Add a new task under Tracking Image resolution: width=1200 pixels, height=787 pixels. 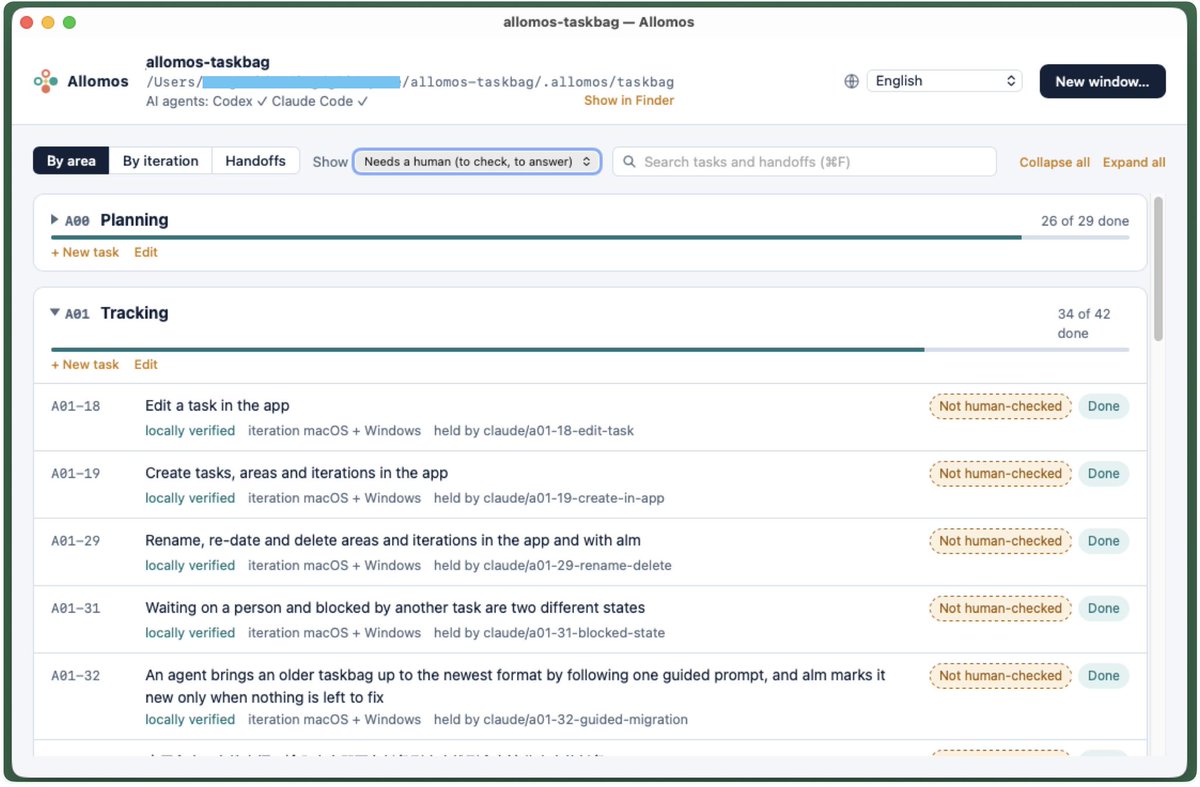(x=85, y=365)
